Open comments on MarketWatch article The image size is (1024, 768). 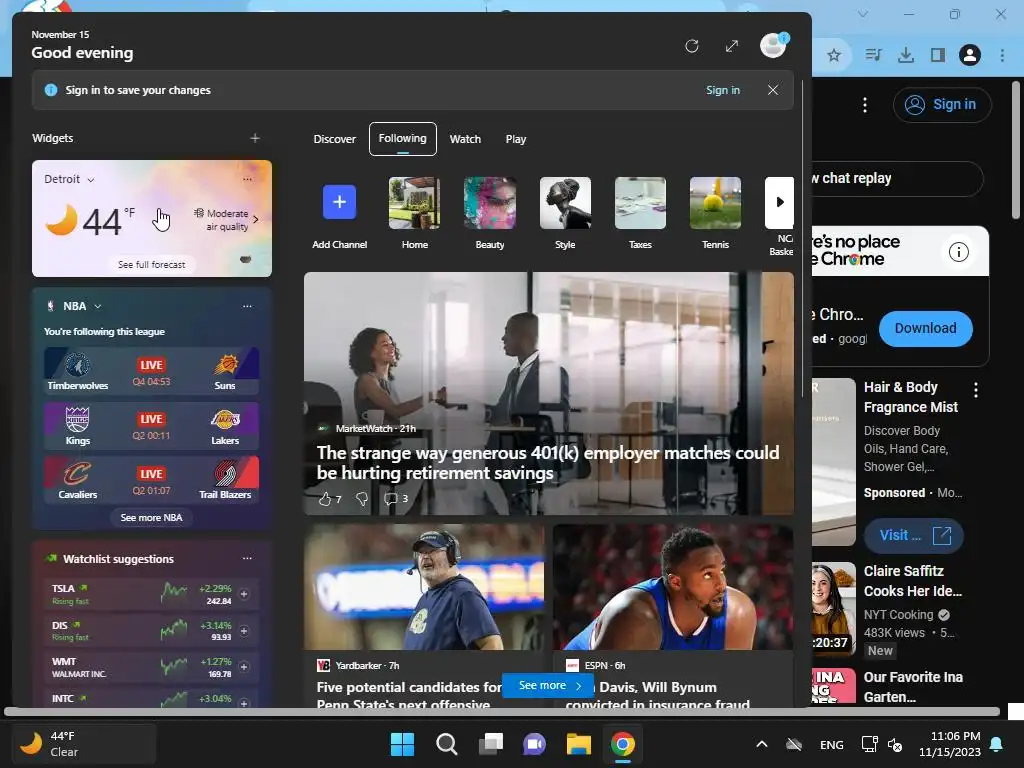click(x=396, y=499)
